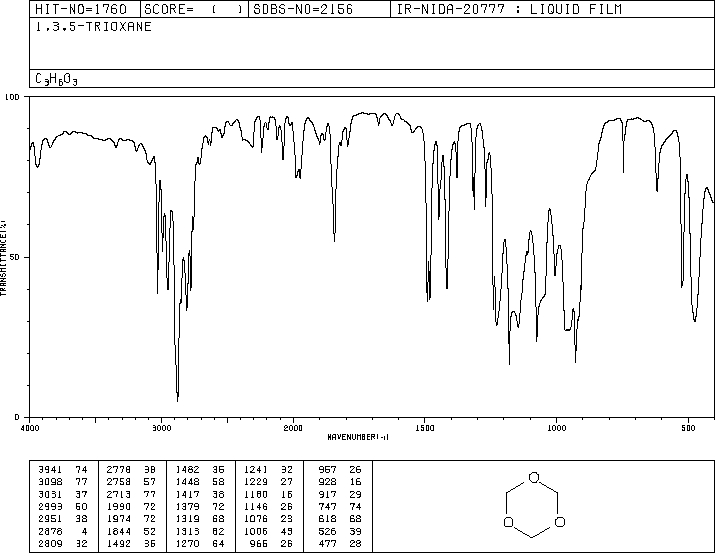Click the 100 y-axis tick label
The width and height of the screenshot is (715, 553).
12,97
